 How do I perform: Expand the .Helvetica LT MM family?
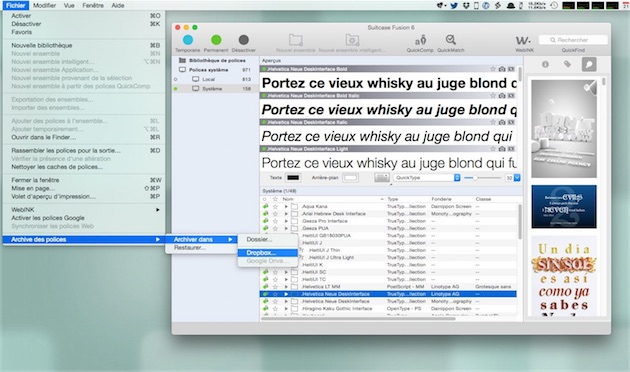click(286, 287)
